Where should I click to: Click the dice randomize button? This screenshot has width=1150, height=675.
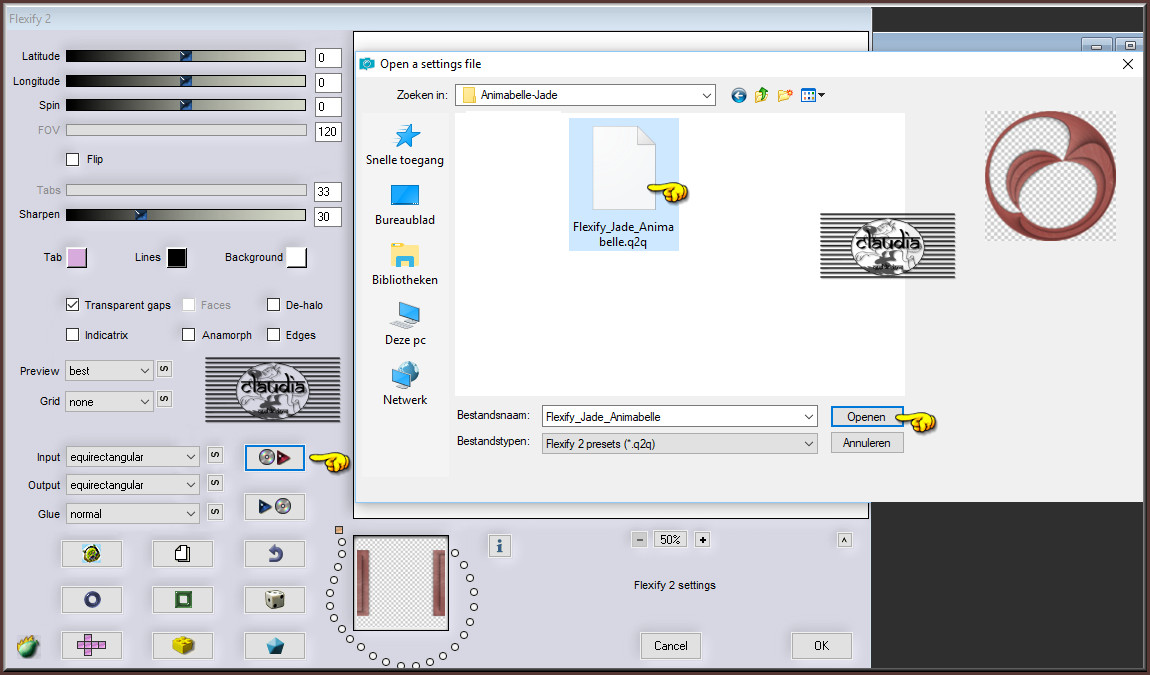[x=274, y=600]
